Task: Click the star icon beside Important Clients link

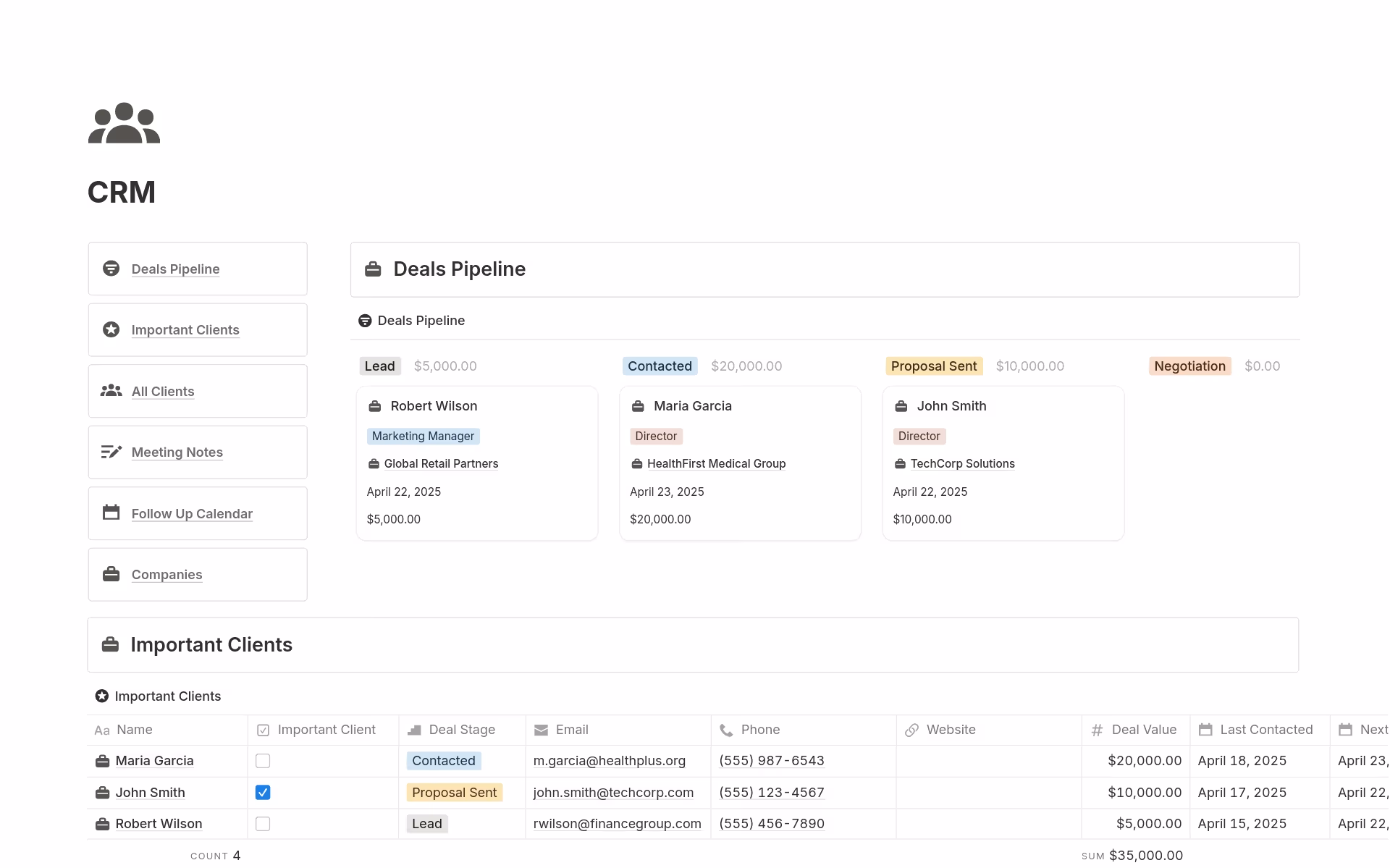Action: 111,329
